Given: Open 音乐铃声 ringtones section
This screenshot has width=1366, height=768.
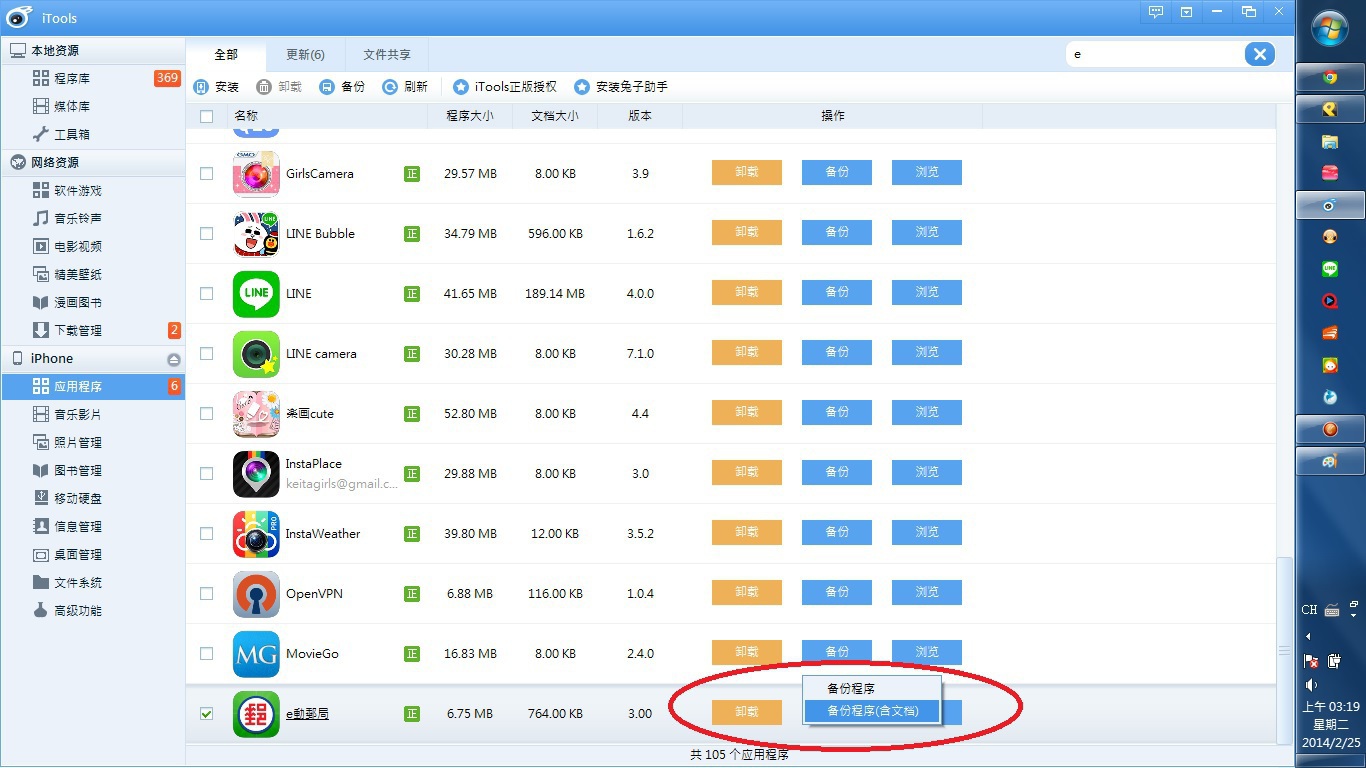Looking at the screenshot, I should 92,218.
